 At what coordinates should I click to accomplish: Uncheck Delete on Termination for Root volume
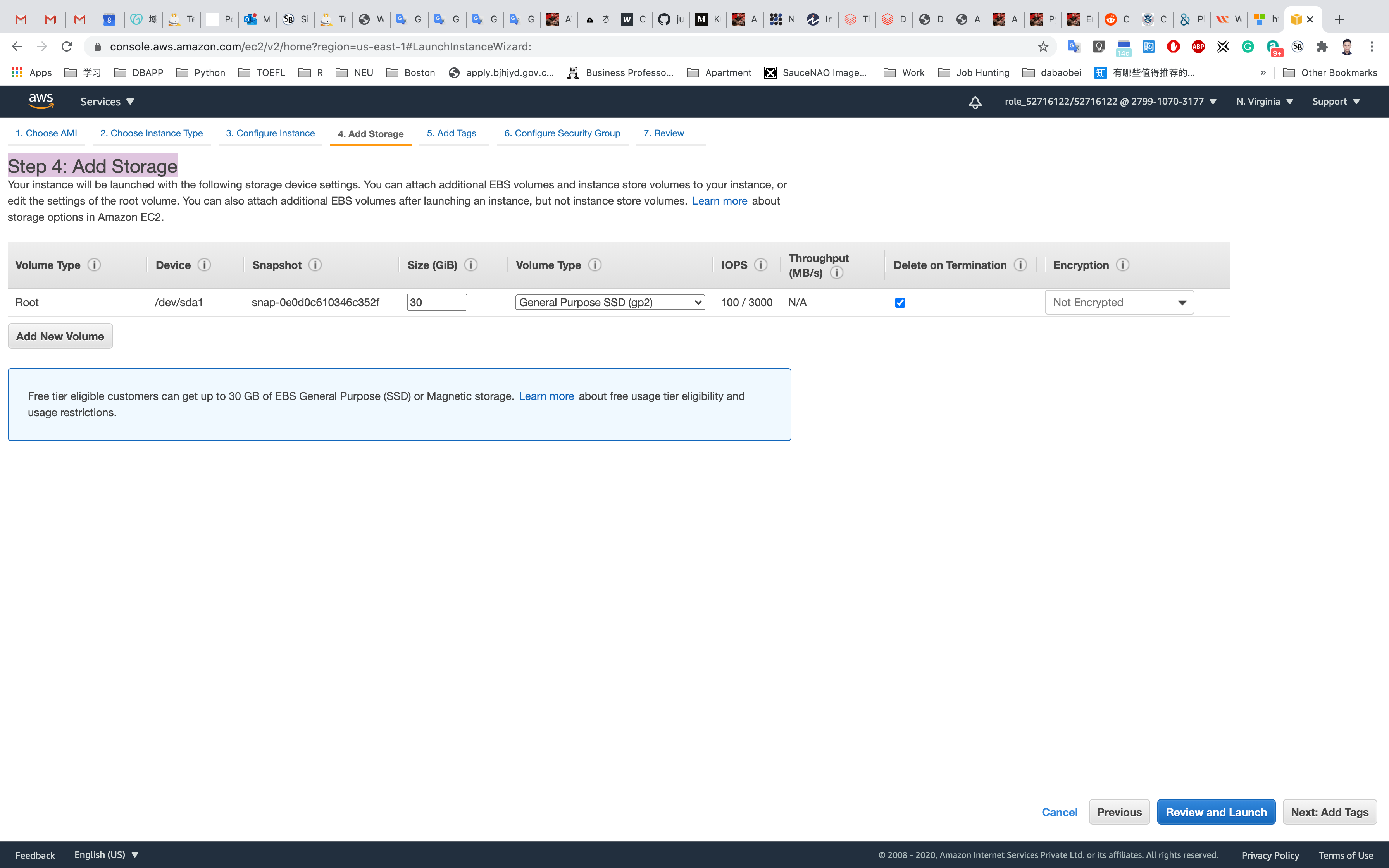pyautogui.click(x=900, y=303)
